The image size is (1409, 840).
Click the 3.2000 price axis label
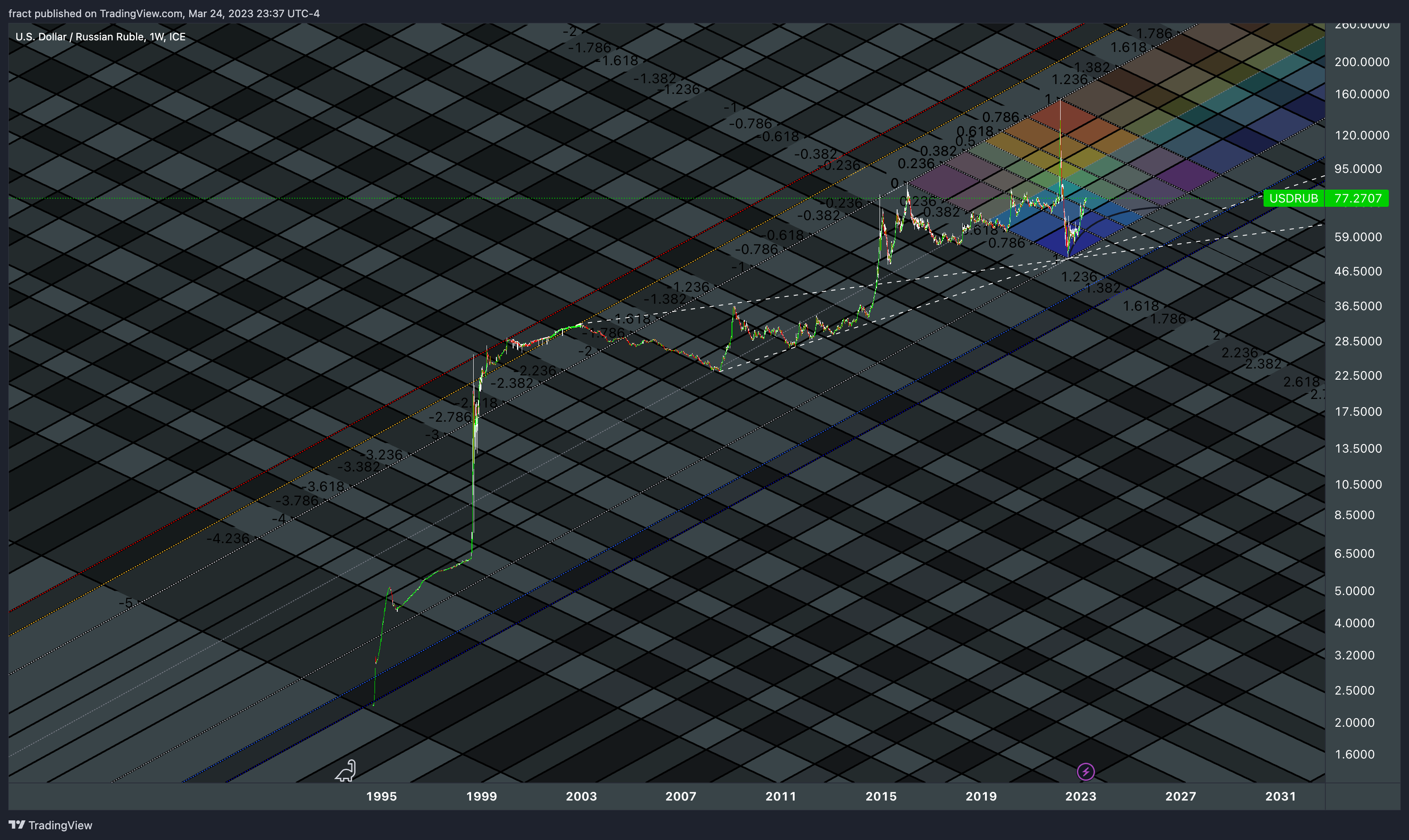point(1355,656)
